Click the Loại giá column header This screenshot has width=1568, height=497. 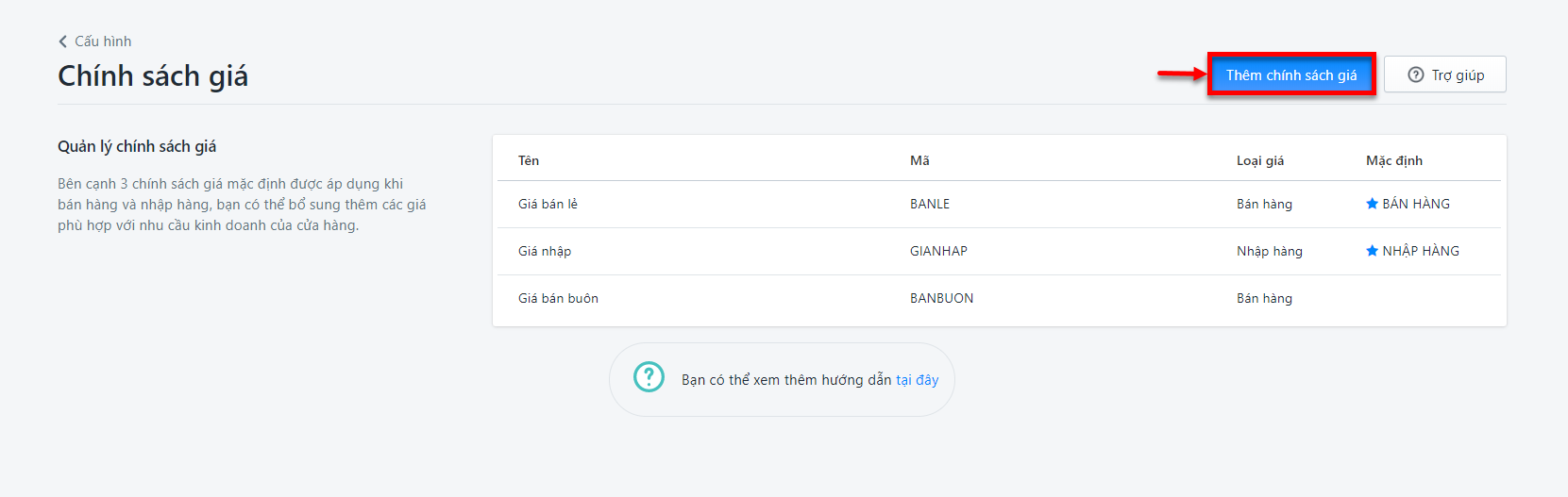click(1260, 160)
